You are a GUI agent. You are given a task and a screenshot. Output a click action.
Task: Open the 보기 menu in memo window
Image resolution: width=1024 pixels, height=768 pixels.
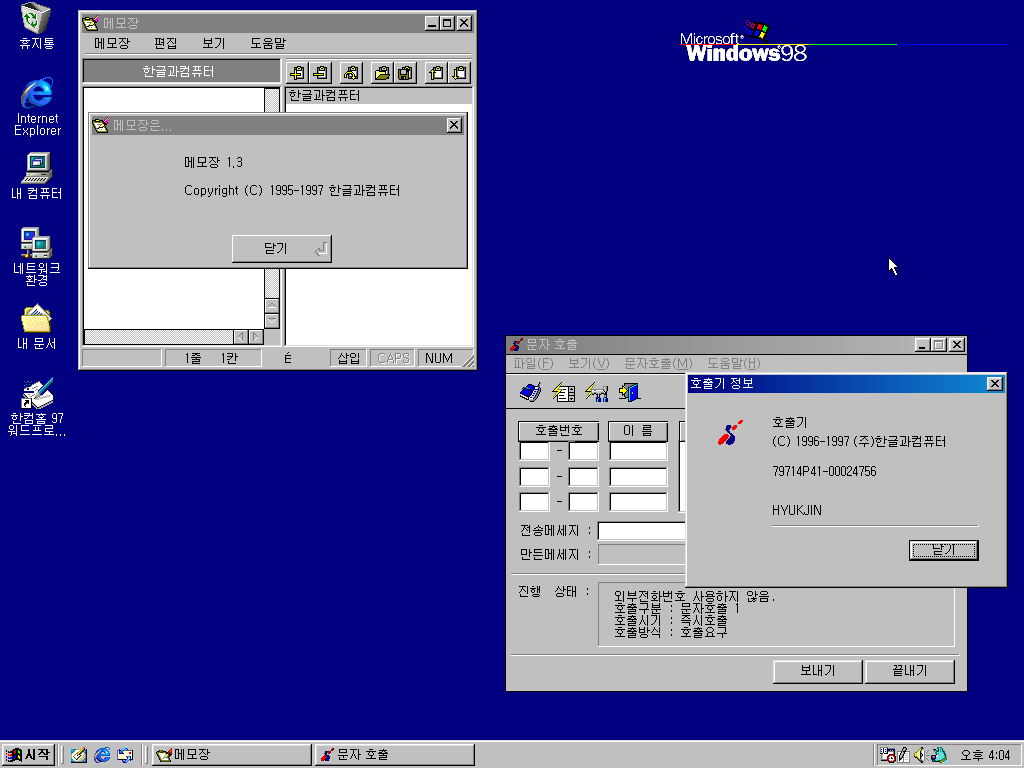click(214, 43)
